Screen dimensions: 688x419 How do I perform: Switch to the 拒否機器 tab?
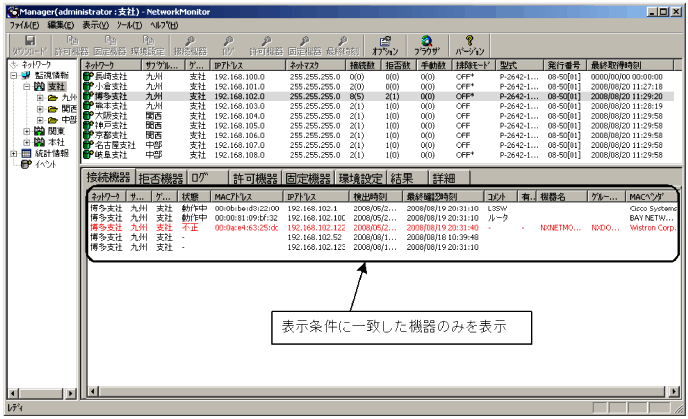point(161,179)
